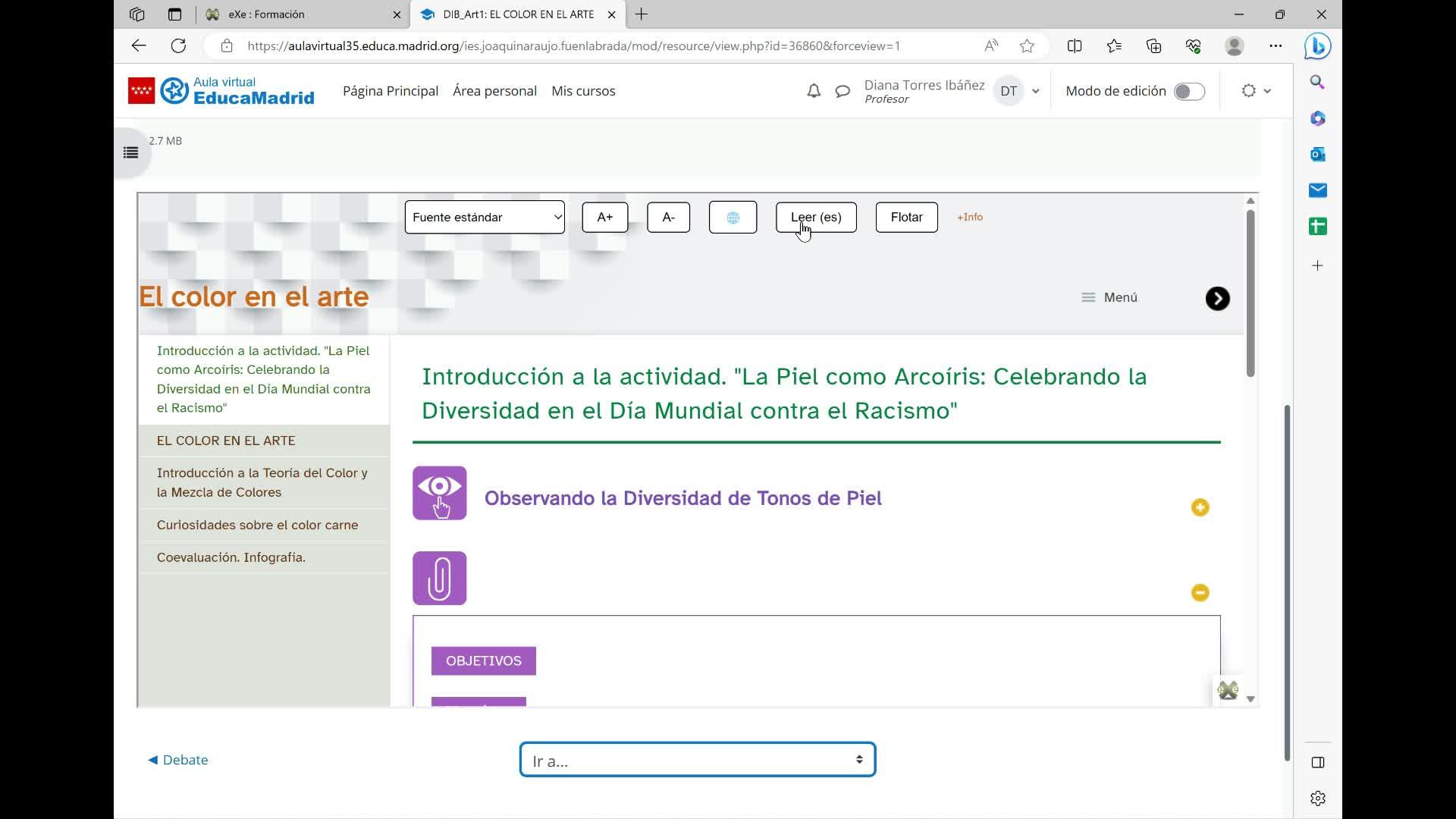Image resolution: width=1456 pixels, height=819 pixels.
Task: Expand Observando la Diversidad section with plus
Action: (1200, 507)
